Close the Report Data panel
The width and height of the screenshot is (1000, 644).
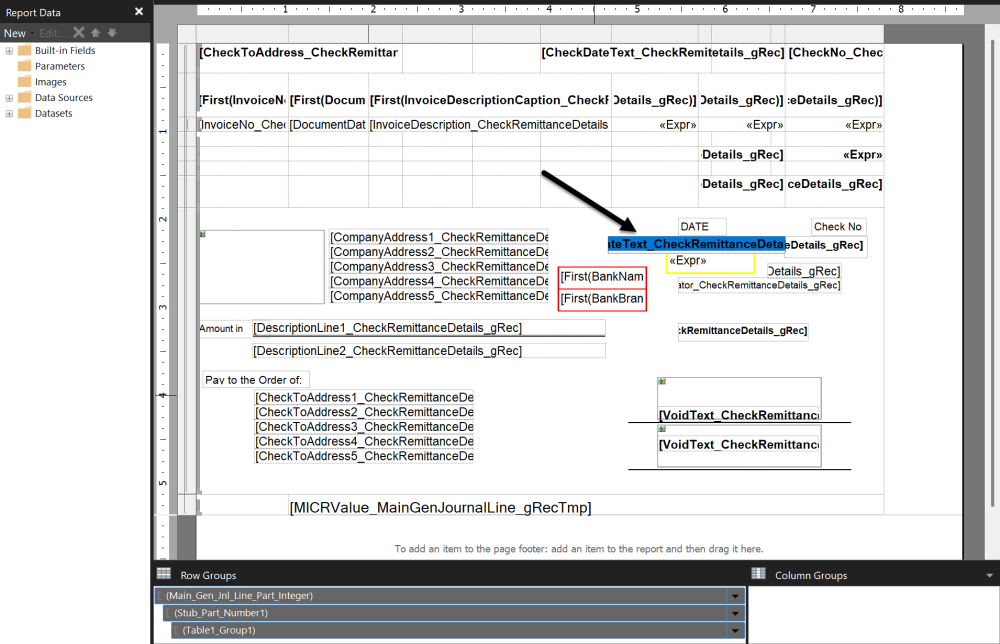(x=138, y=12)
